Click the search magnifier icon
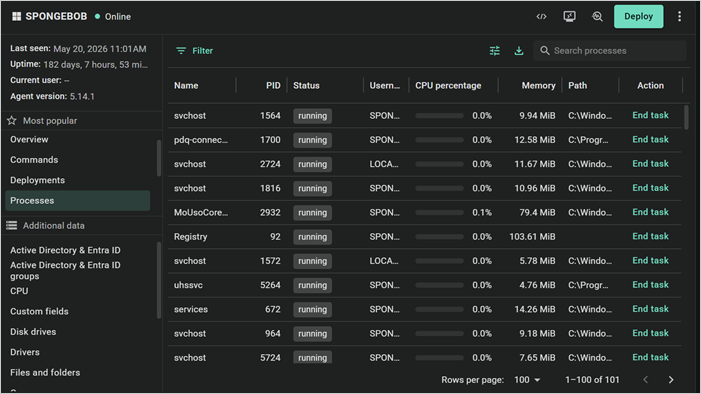The image size is (701, 394). pyautogui.click(x=545, y=51)
